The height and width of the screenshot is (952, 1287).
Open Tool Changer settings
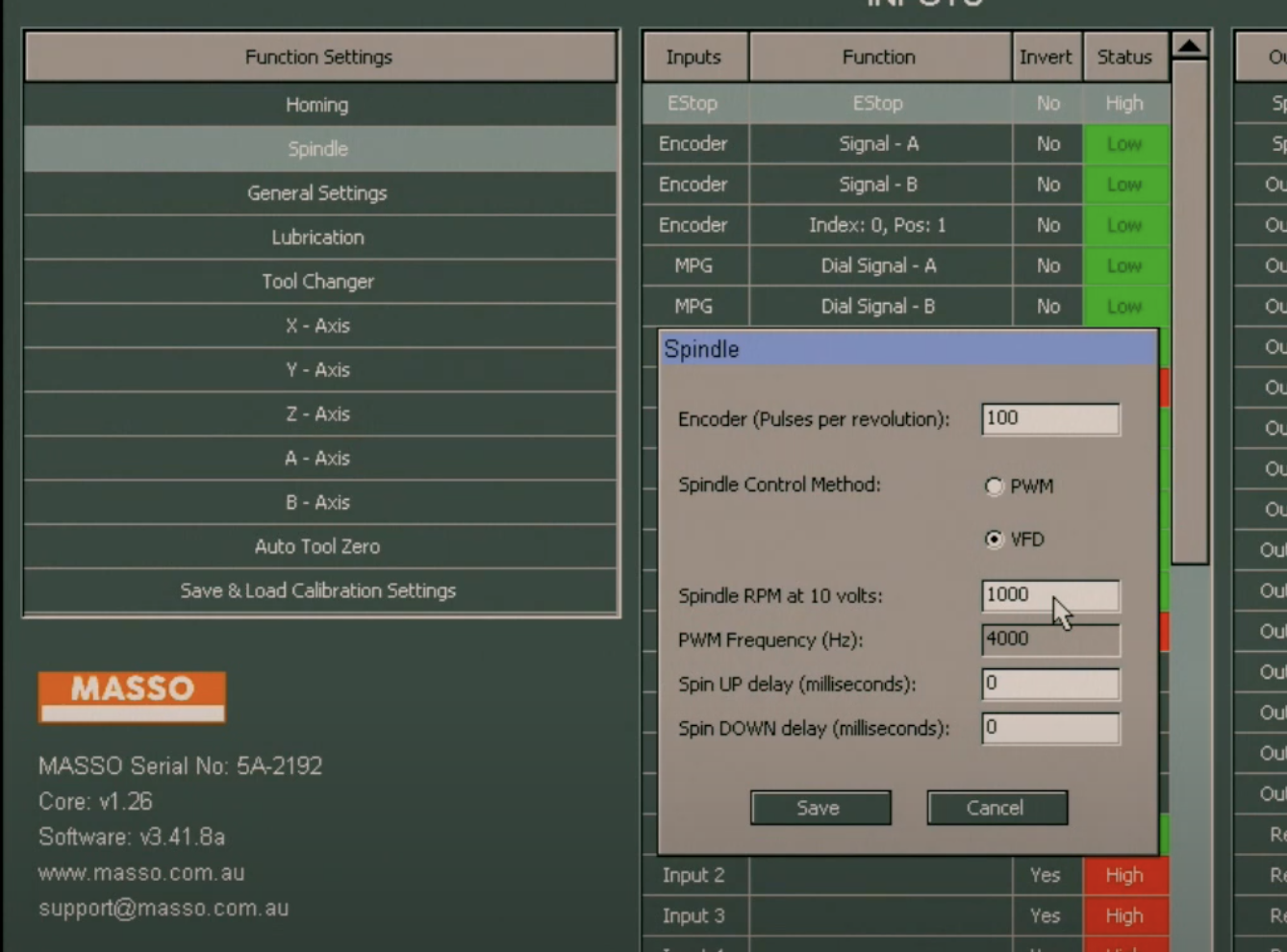(317, 282)
